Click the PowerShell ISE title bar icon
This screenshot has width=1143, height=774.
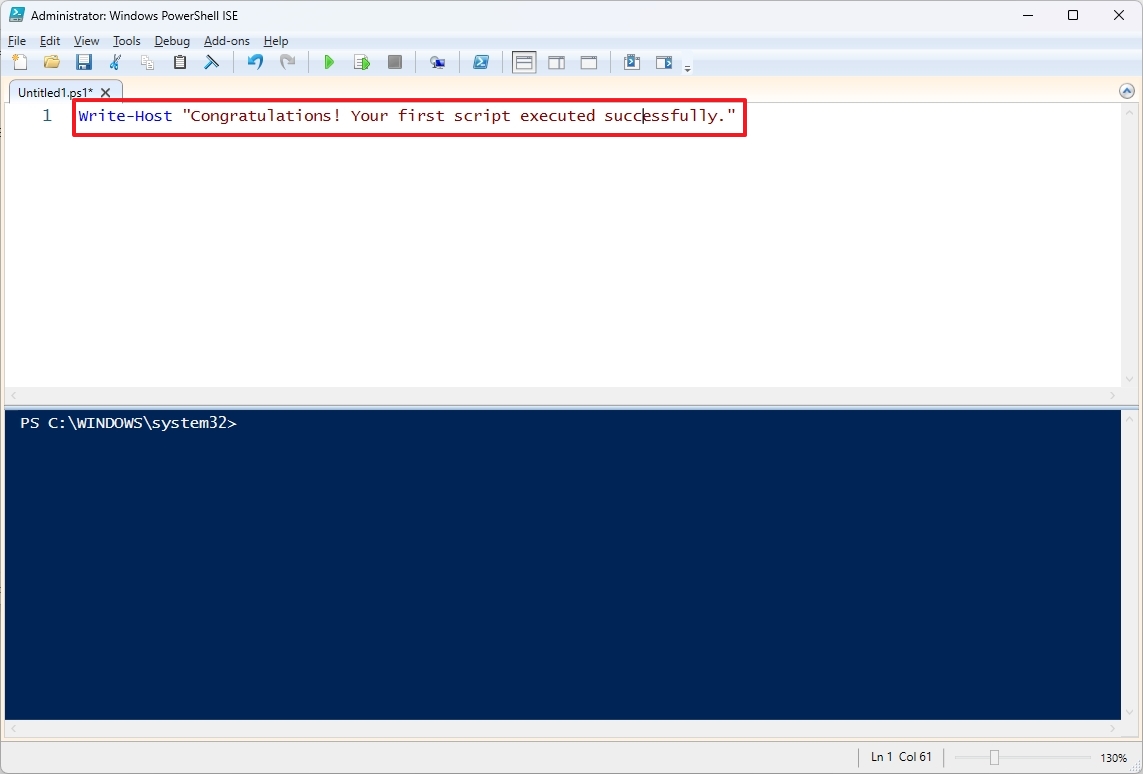pyautogui.click(x=16, y=15)
